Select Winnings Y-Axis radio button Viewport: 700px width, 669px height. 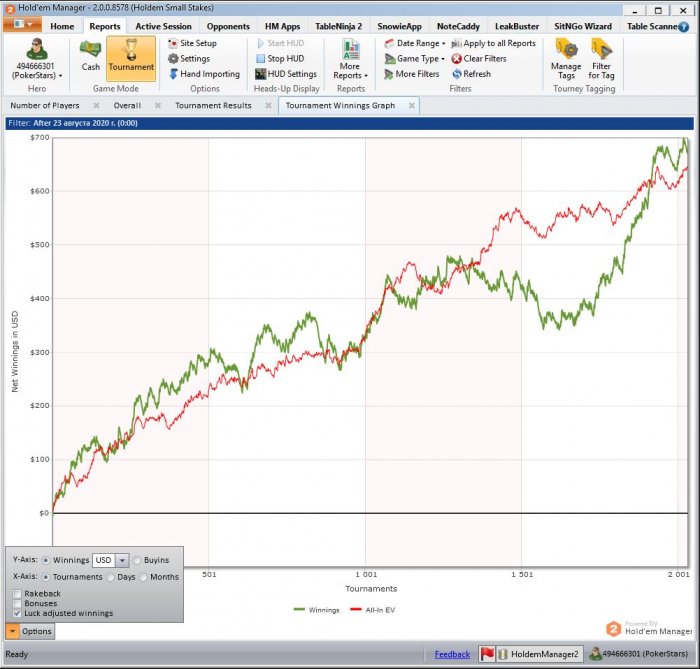coord(46,560)
